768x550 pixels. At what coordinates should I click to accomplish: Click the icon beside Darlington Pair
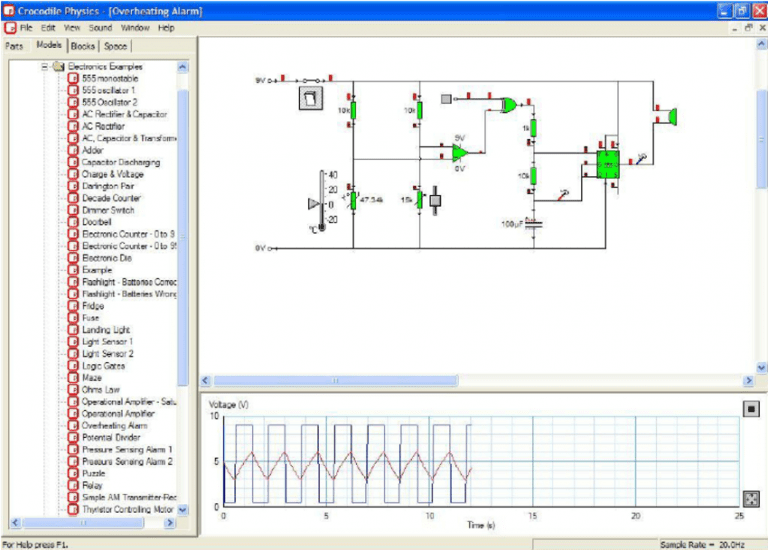[73, 186]
